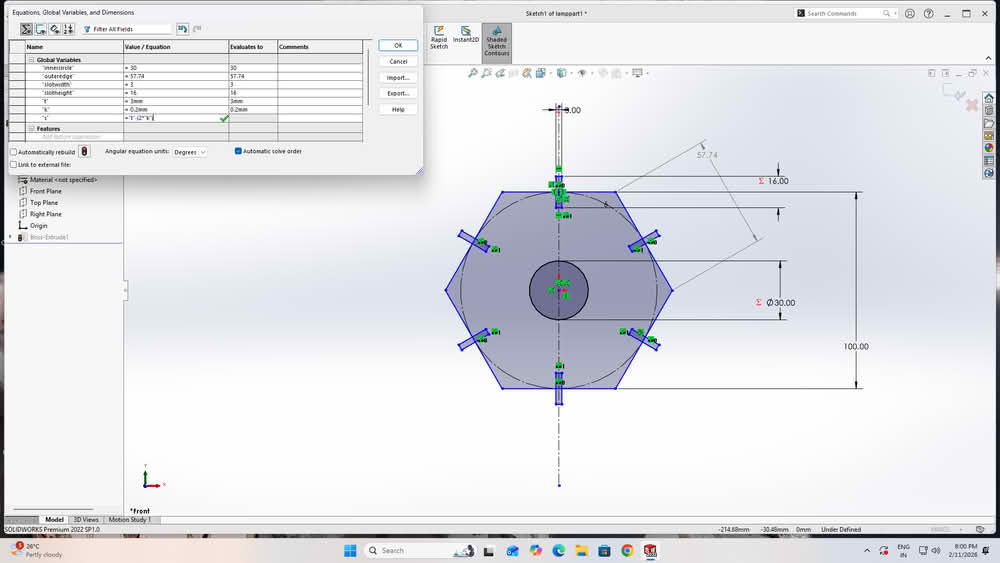Click the Help button in dialog

(x=398, y=109)
